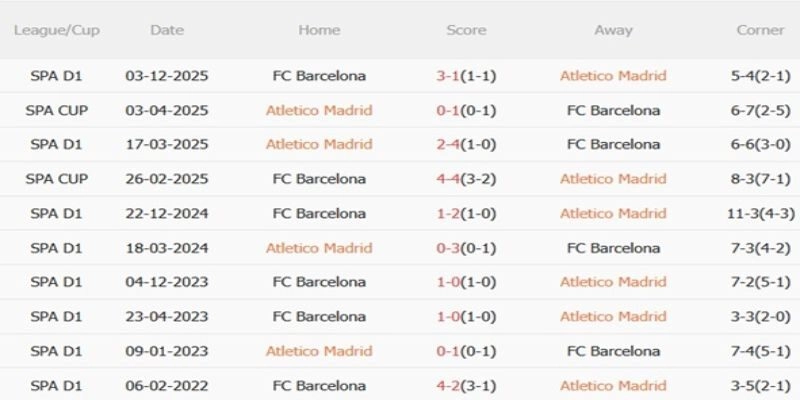Image resolution: width=800 pixels, height=400 pixels.
Task: Click the 8-3(7-1) corner result
Action: click(760, 179)
